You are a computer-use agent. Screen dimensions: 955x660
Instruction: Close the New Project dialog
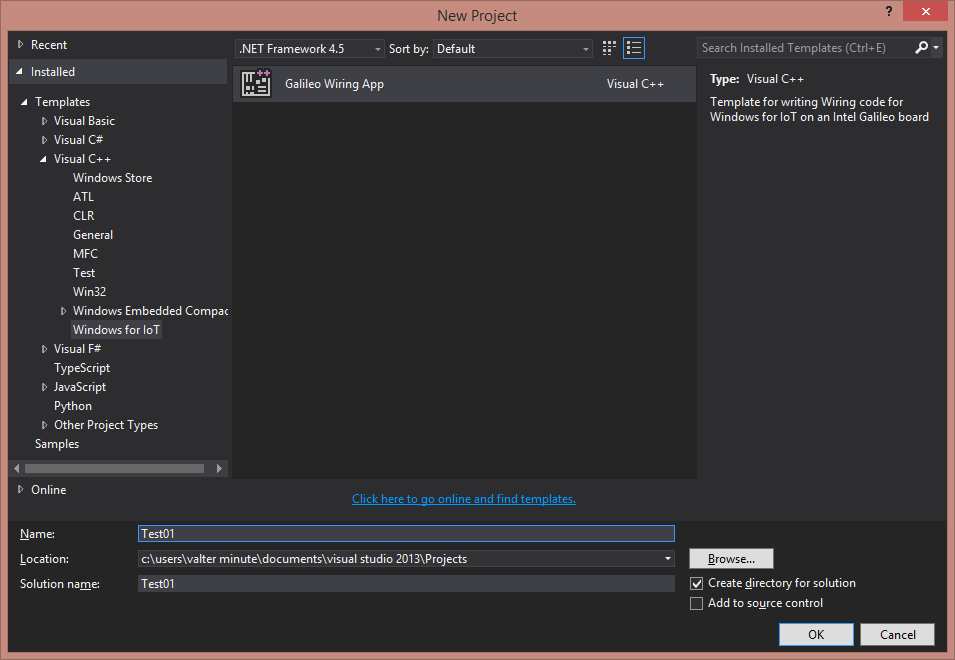(925, 11)
